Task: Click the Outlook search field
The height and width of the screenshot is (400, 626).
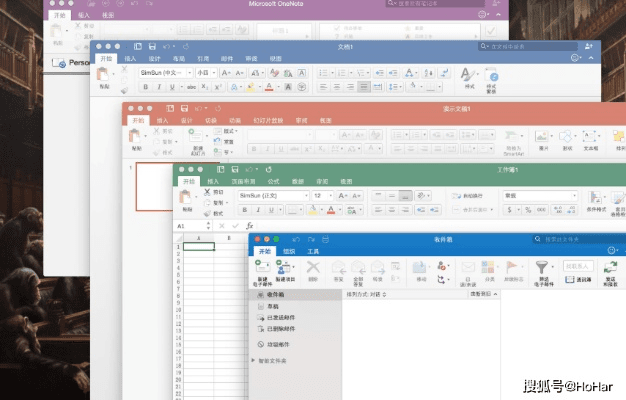Action: 584,240
